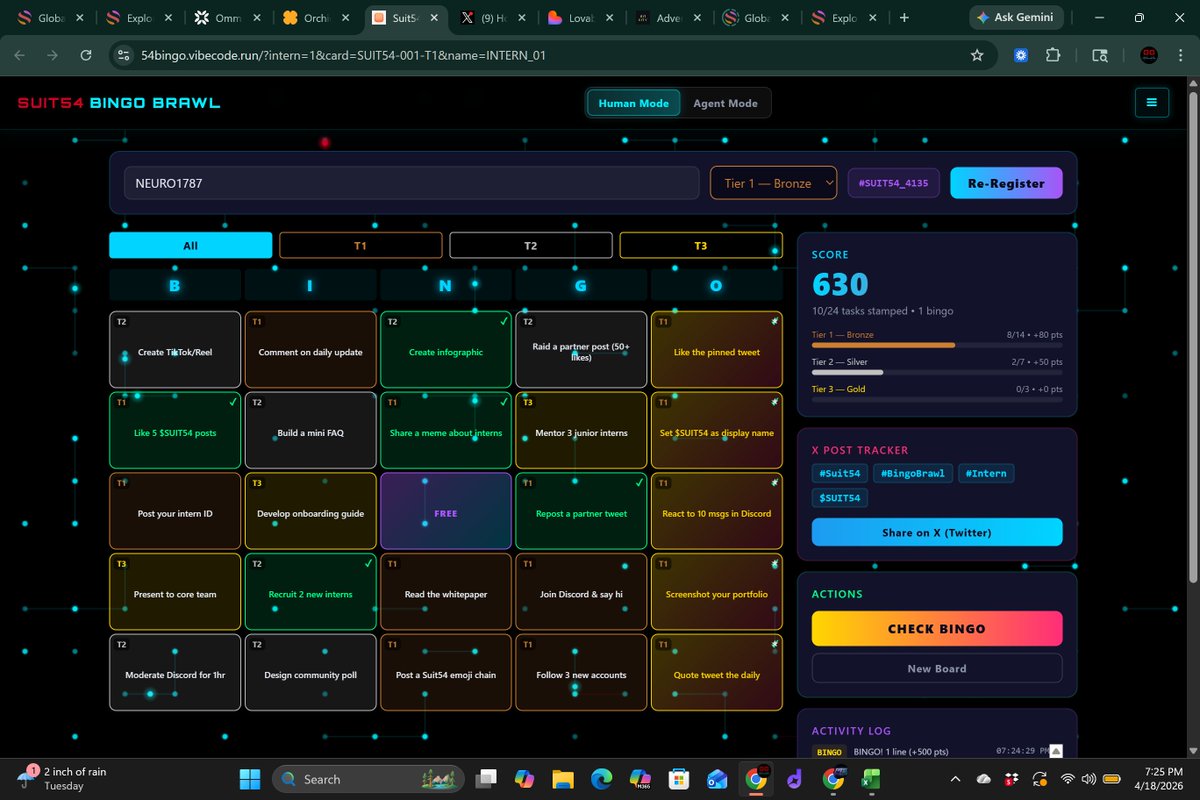
Task: Stamp the Comment on daily update card
Action: pos(310,350)
